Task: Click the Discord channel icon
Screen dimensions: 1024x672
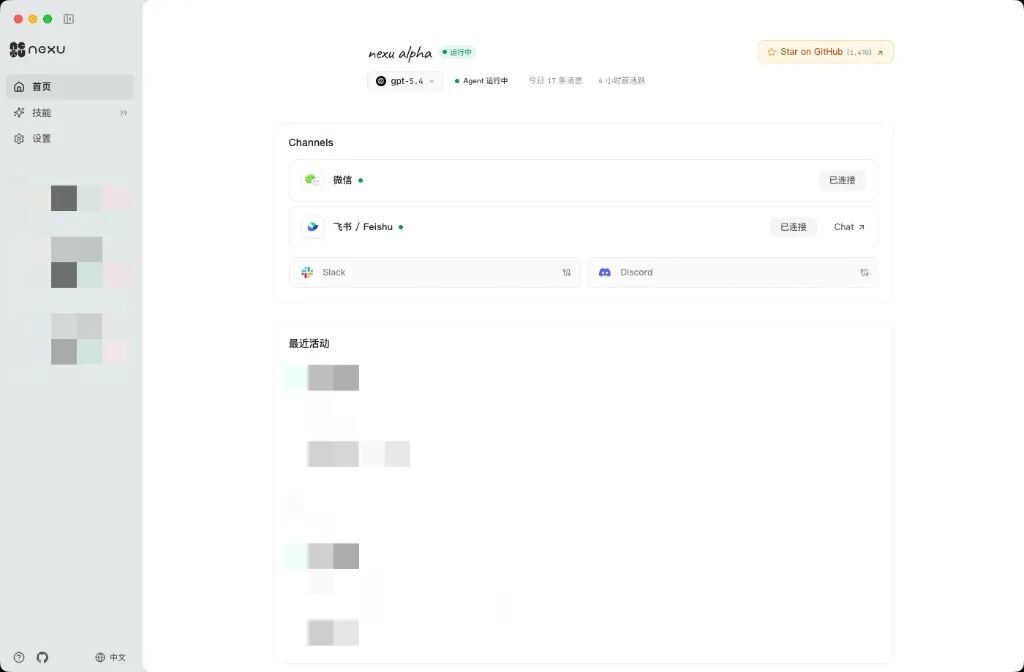Action: pyautogui.click(x=605, y=272)
